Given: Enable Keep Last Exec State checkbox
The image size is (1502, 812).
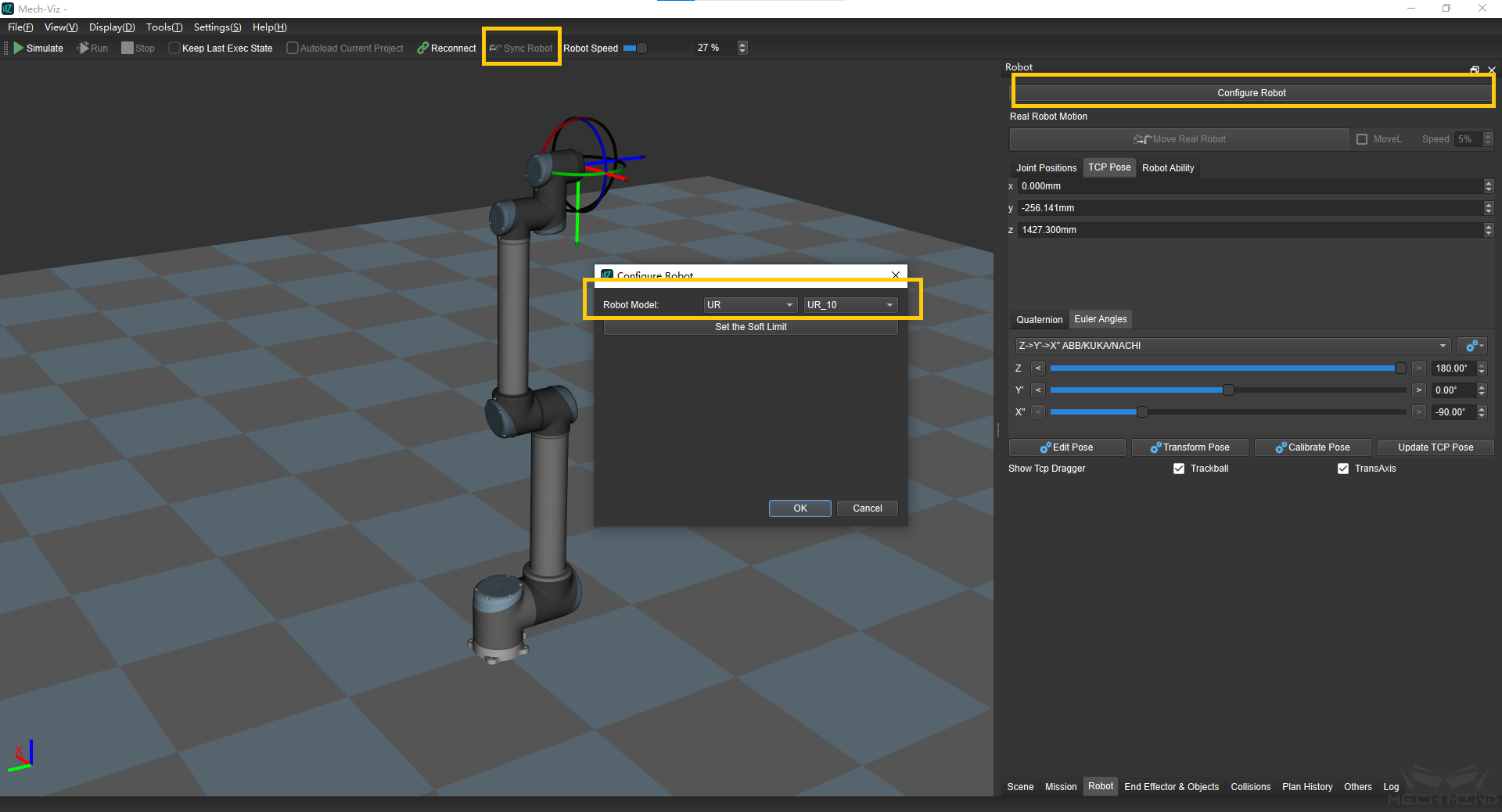Looking at the screenshot, I should [x=174, y=49].
